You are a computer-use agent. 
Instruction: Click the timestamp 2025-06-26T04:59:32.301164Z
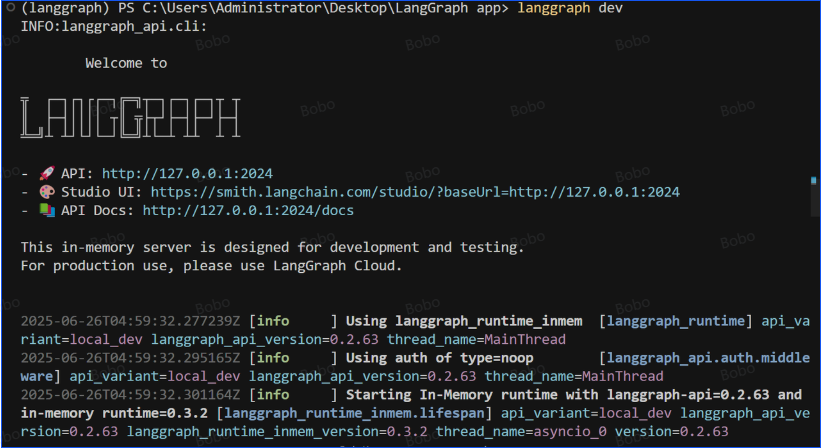click(x=130, y=395)
